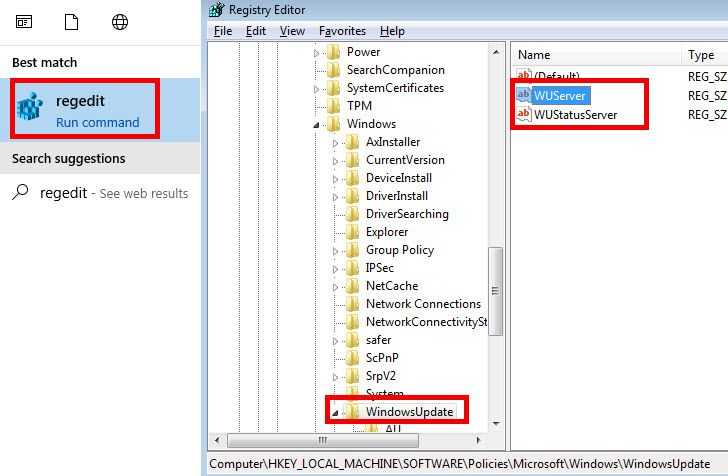Image resolution: width=728 pixels, height=476 pixels.
Task: Click the tree scrollbar down arrow
Action: [x=496, y=424]
